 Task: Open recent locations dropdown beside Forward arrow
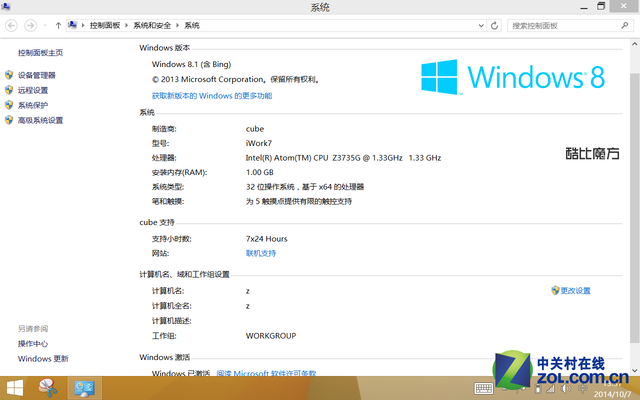pos(45,26)
